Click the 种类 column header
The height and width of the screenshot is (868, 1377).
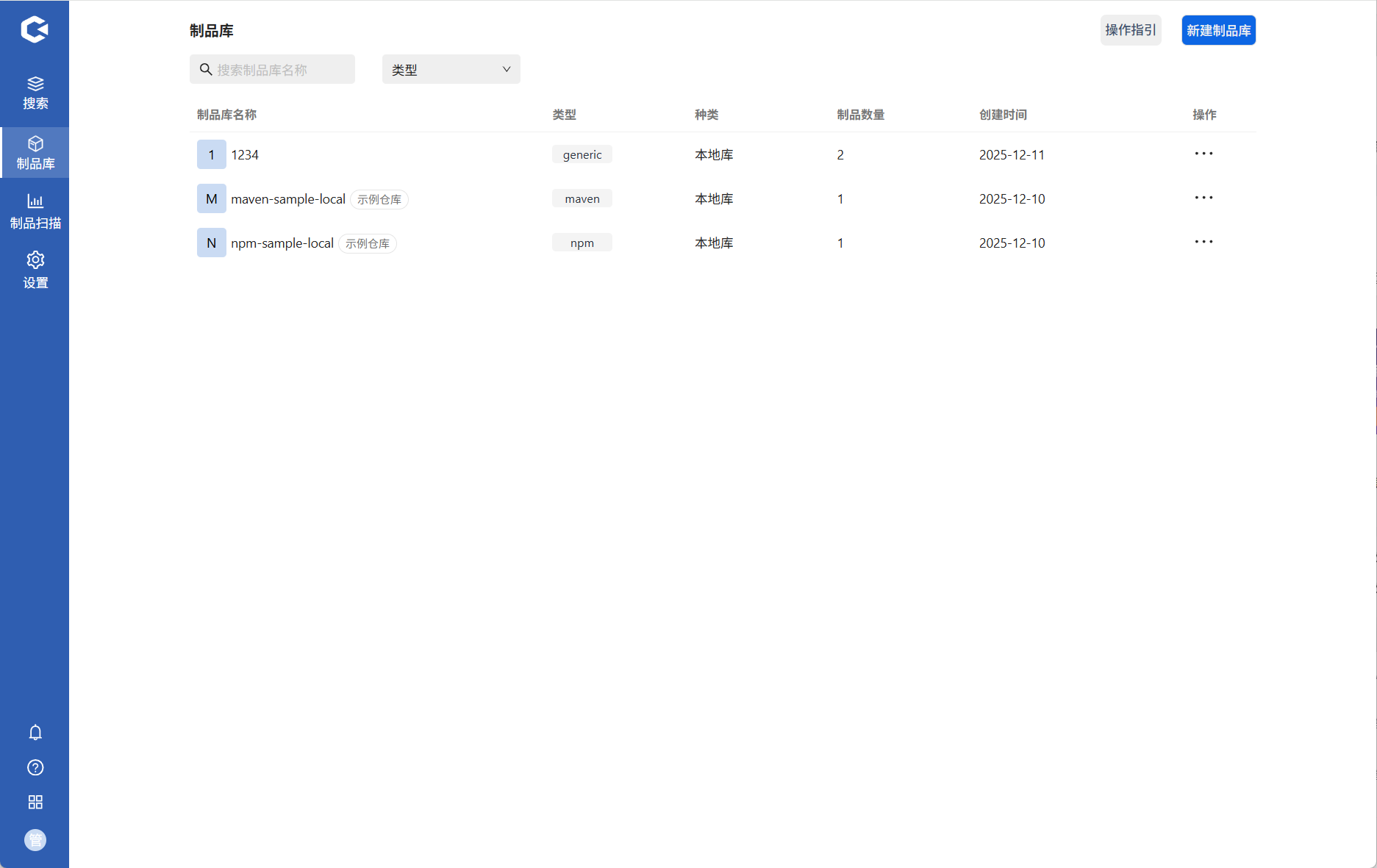click(707, 115)
